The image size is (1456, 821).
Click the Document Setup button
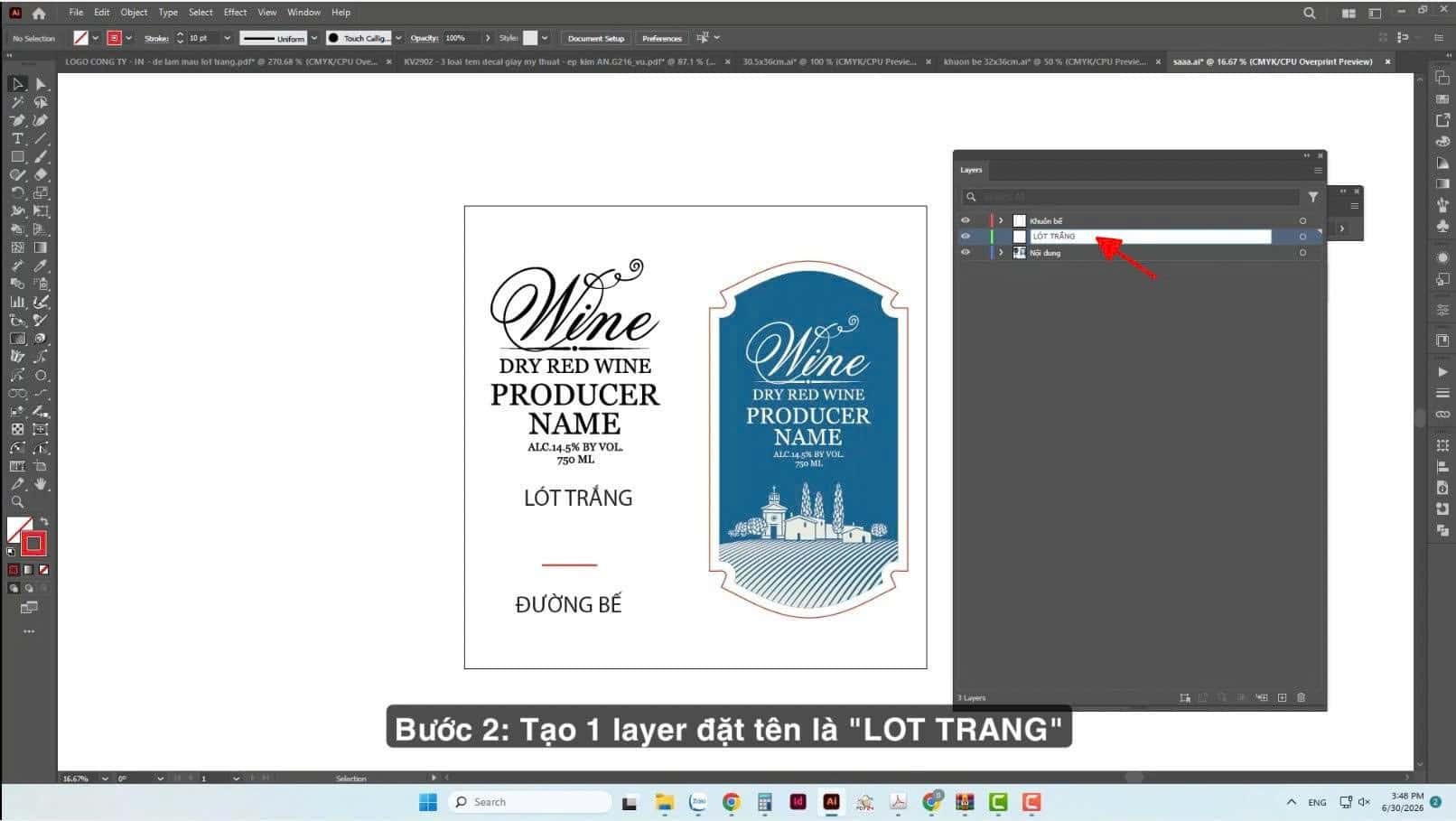point(596,38)
